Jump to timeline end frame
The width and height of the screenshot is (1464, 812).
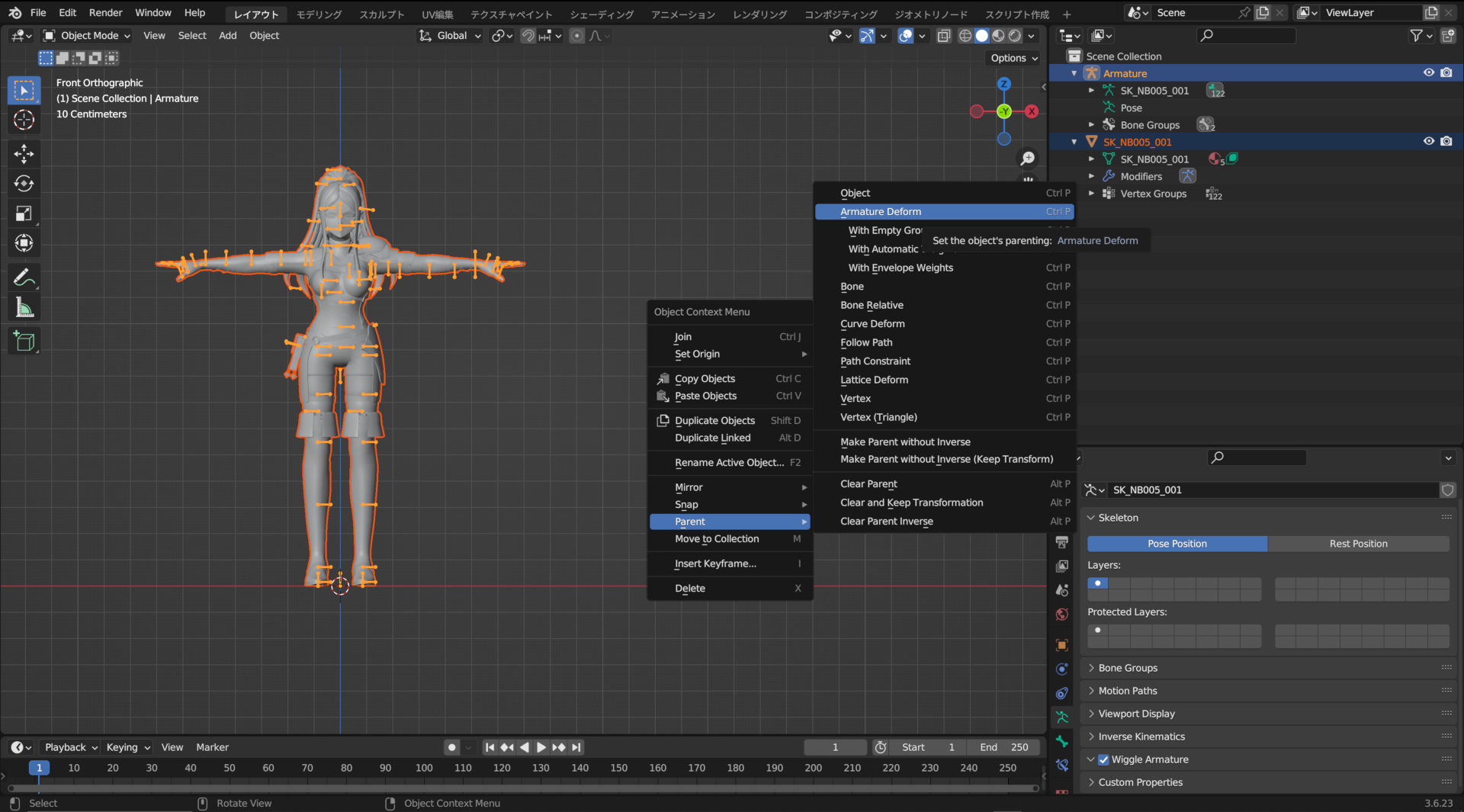point(576,747)
